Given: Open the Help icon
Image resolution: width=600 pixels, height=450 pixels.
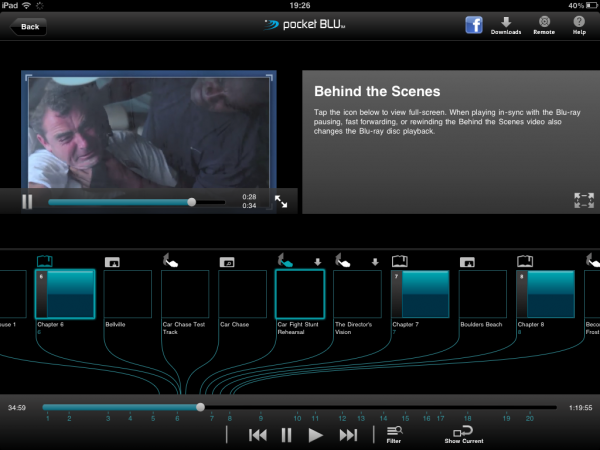Looking at the screenshot, I should (579, 25).
